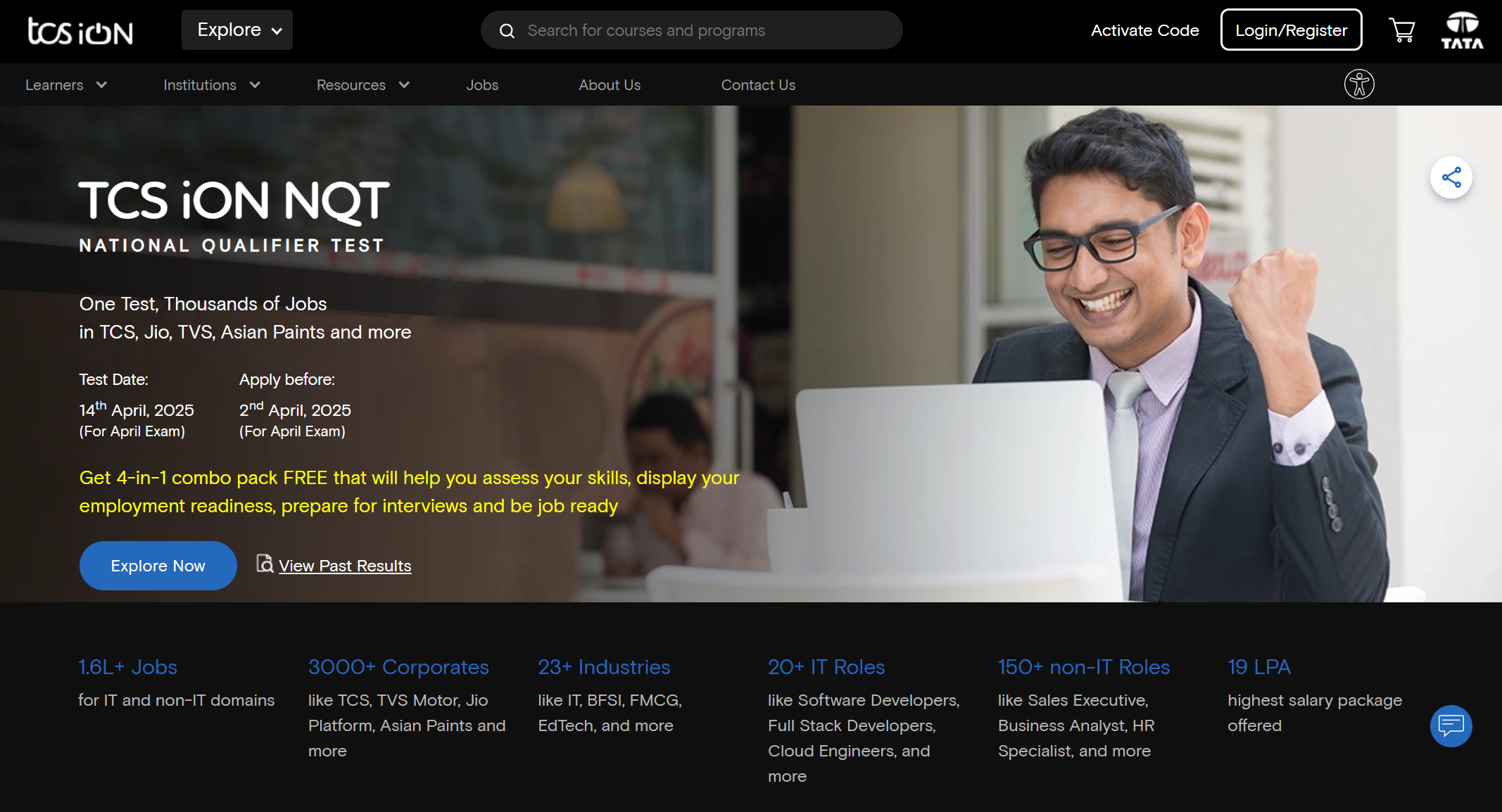
Task: Click the share icon button
Action: click(x=1451, y=177)
